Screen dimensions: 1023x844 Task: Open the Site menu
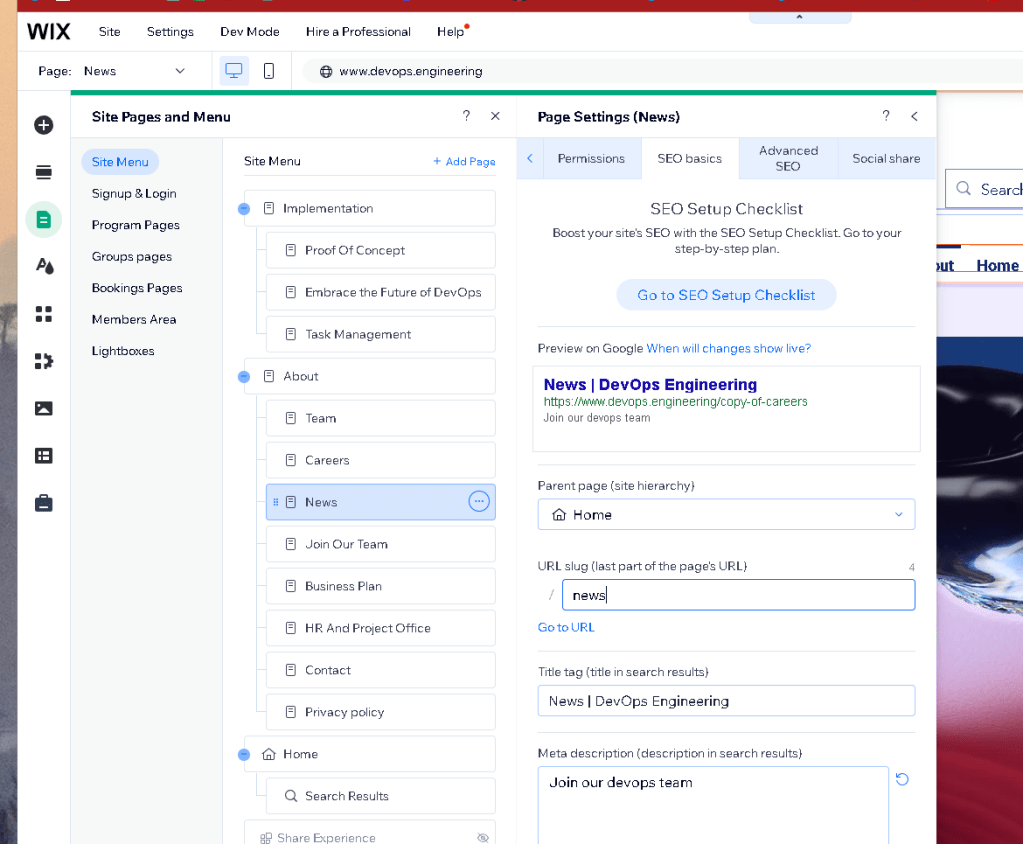coord(110,31)
